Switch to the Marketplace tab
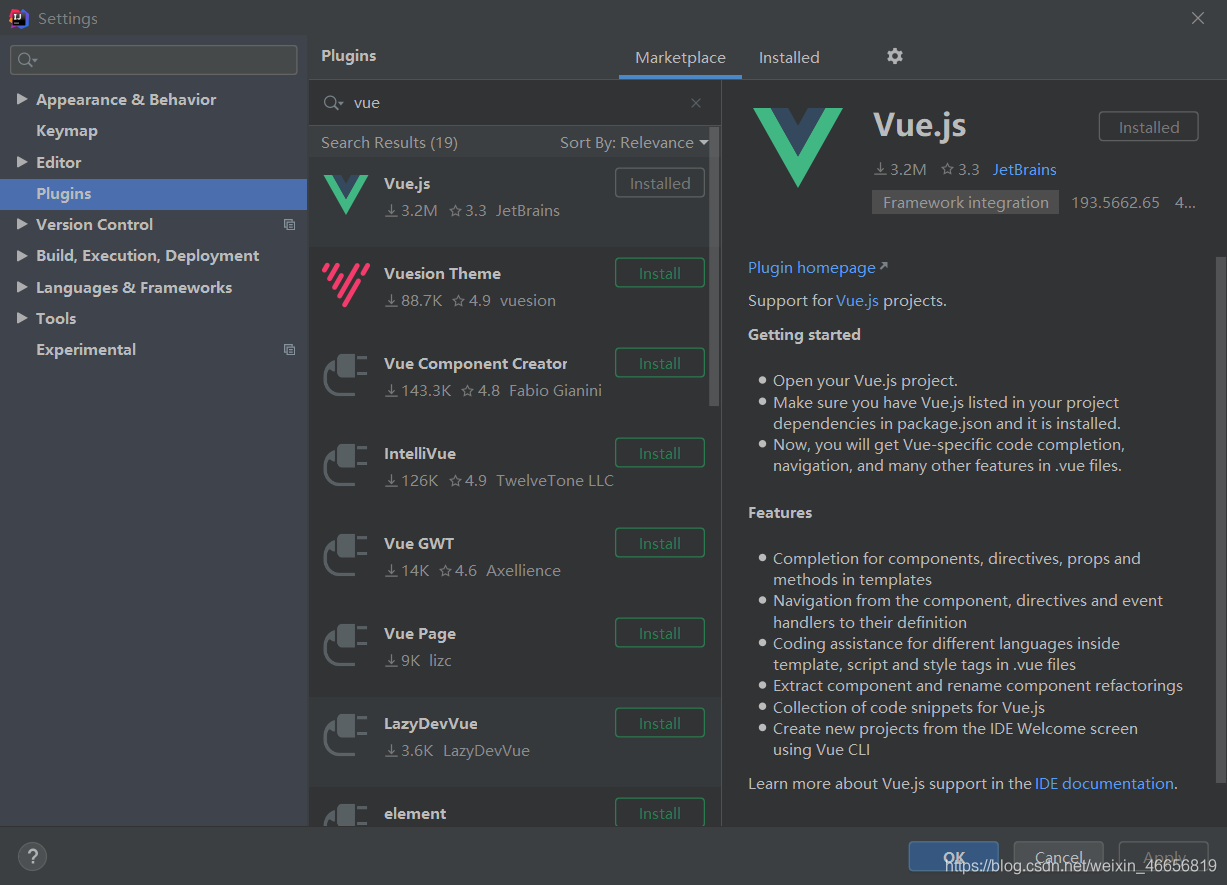Viewport: 1227px width, 885px height. 680,58
